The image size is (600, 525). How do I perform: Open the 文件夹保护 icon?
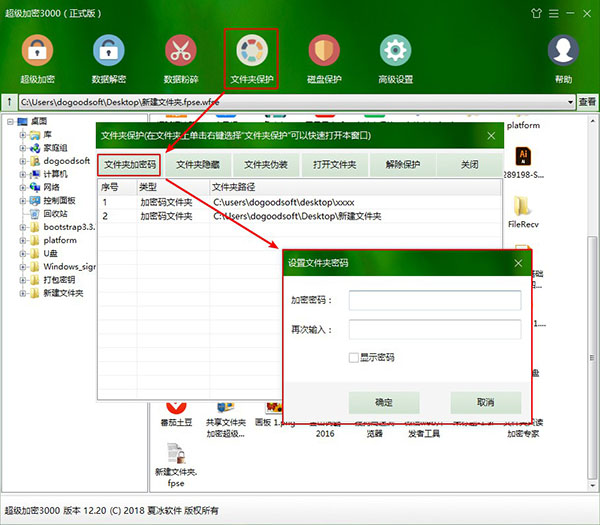[252, 51]
